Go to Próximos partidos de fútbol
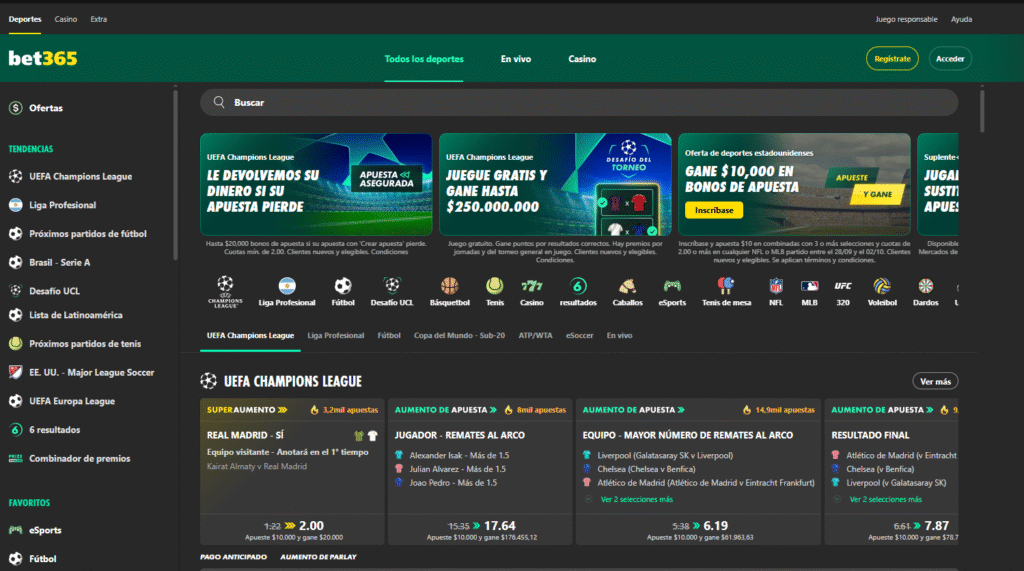Screen dimensions: 1024x571 (88, 234)
